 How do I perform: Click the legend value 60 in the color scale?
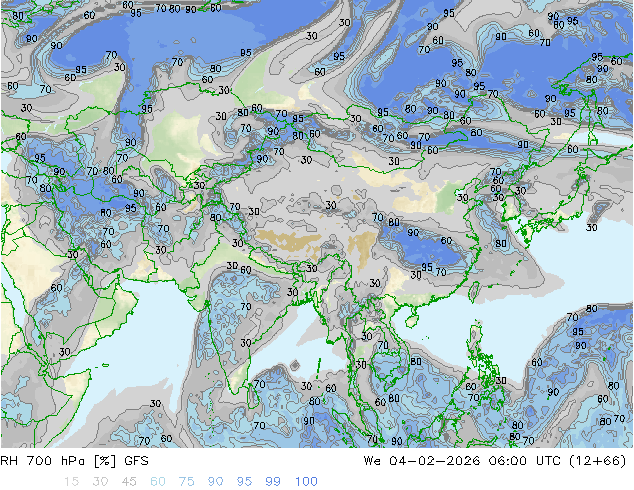click(x=158, y=482)
